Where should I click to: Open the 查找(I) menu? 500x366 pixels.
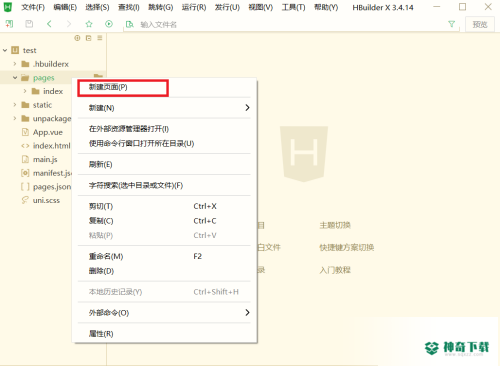(129, 7)
